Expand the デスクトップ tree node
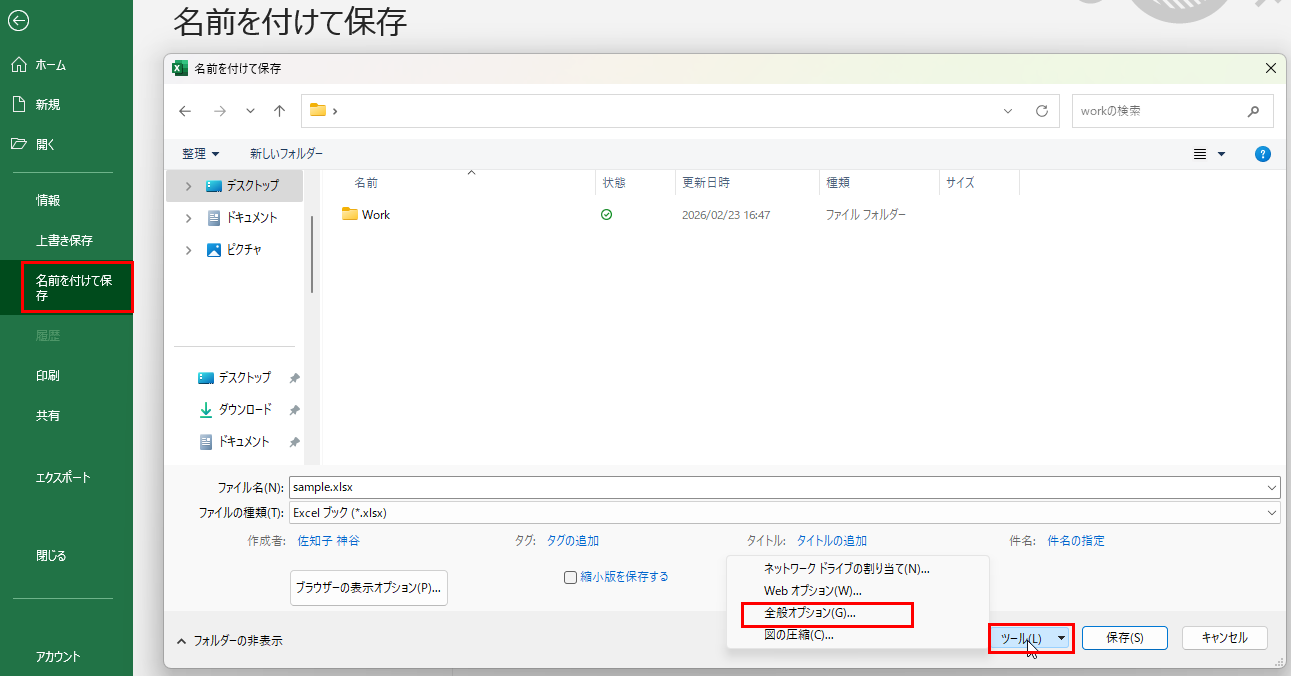The height and width of the screenshot is (676, 1291). point(188,186)
